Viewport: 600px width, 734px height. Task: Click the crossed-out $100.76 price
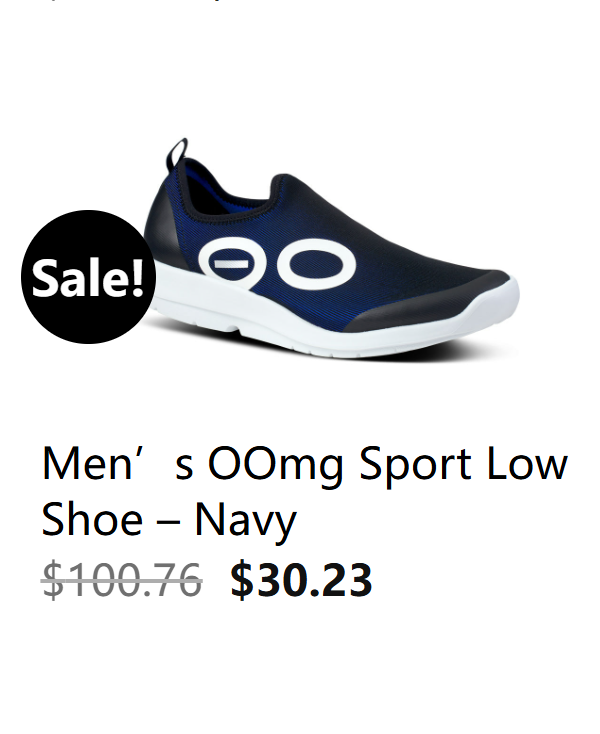[x=122, y=580]
